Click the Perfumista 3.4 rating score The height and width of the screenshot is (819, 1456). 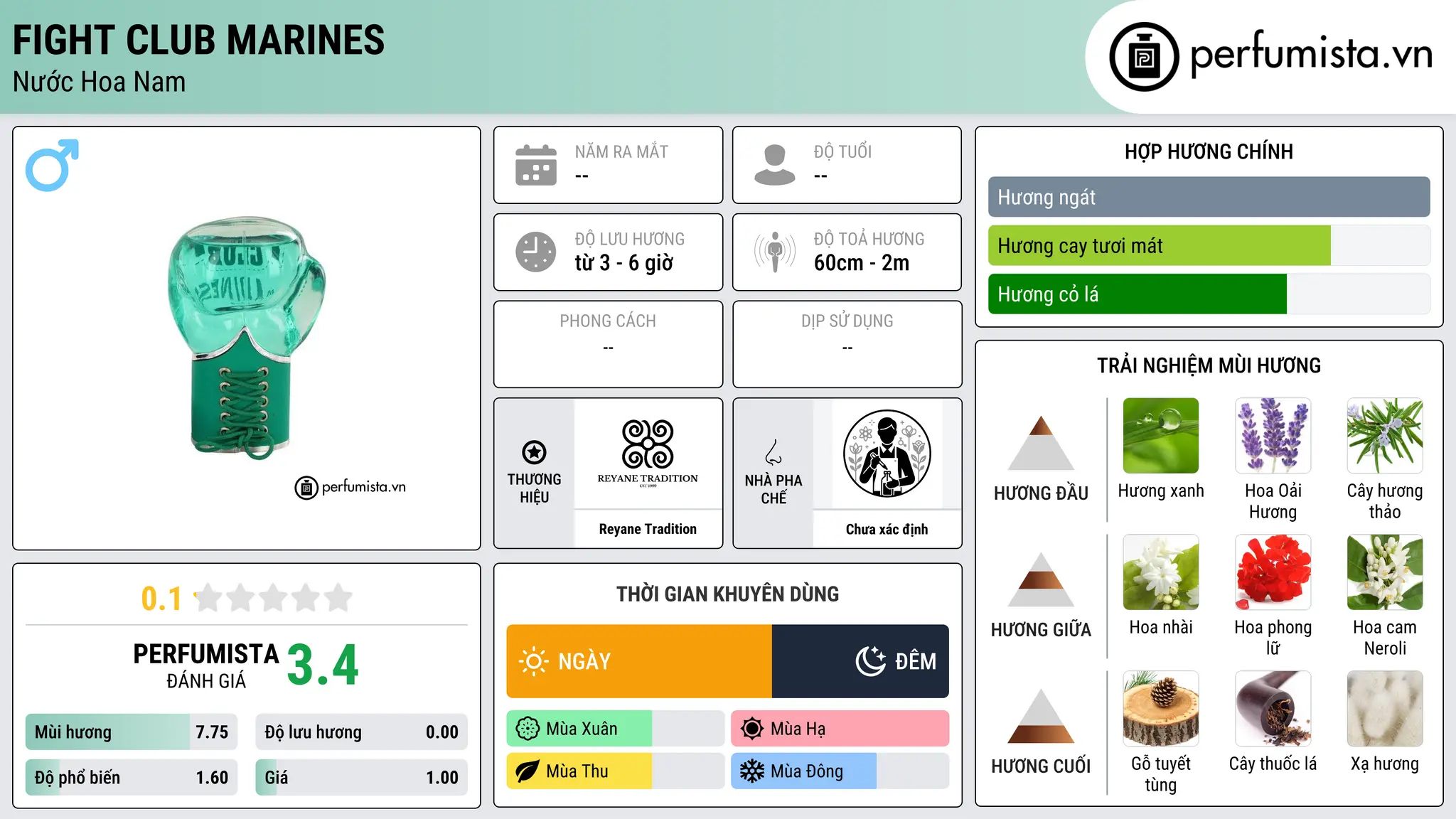coord(323,665)
